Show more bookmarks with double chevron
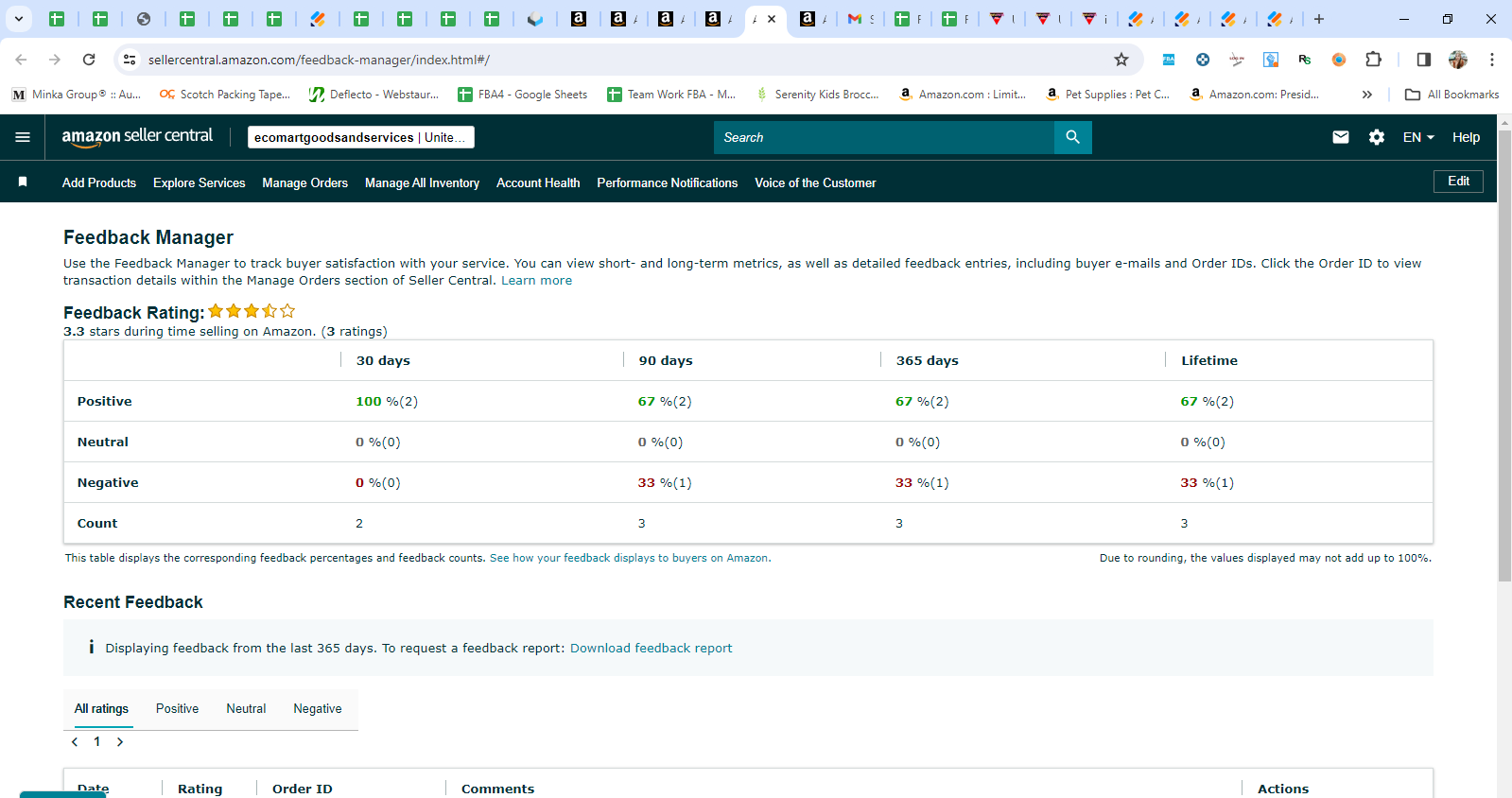The image size is (1512, 798). tap(1366, 95)
